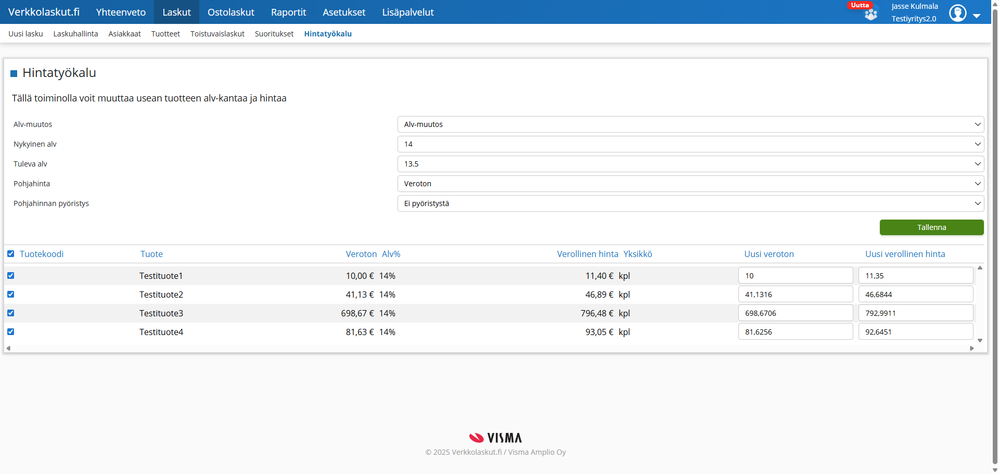Edit the 92,6451 new taxed price field

(916, 331)
